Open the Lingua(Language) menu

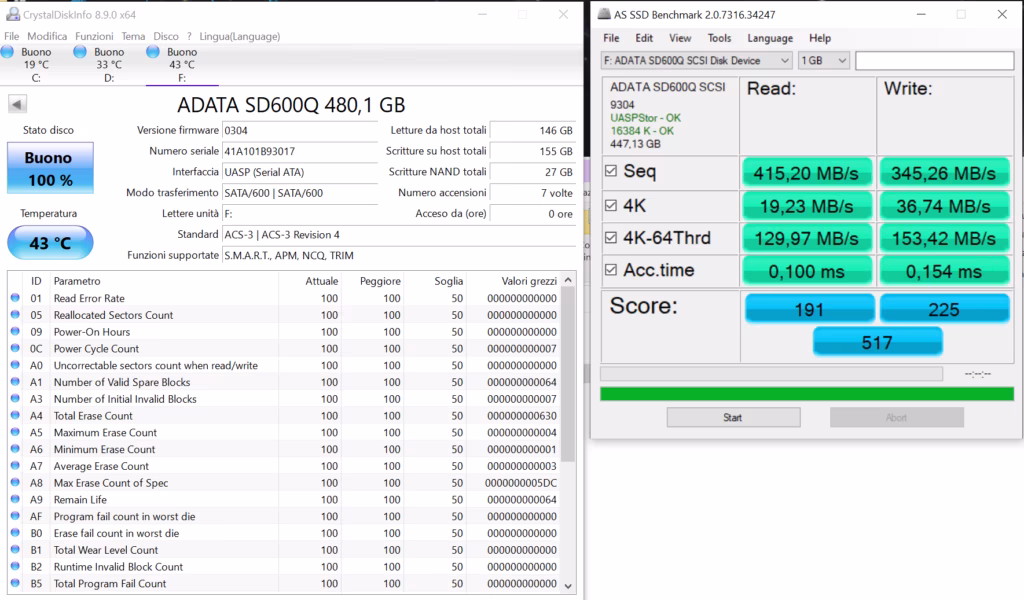(x=240, y=37)
